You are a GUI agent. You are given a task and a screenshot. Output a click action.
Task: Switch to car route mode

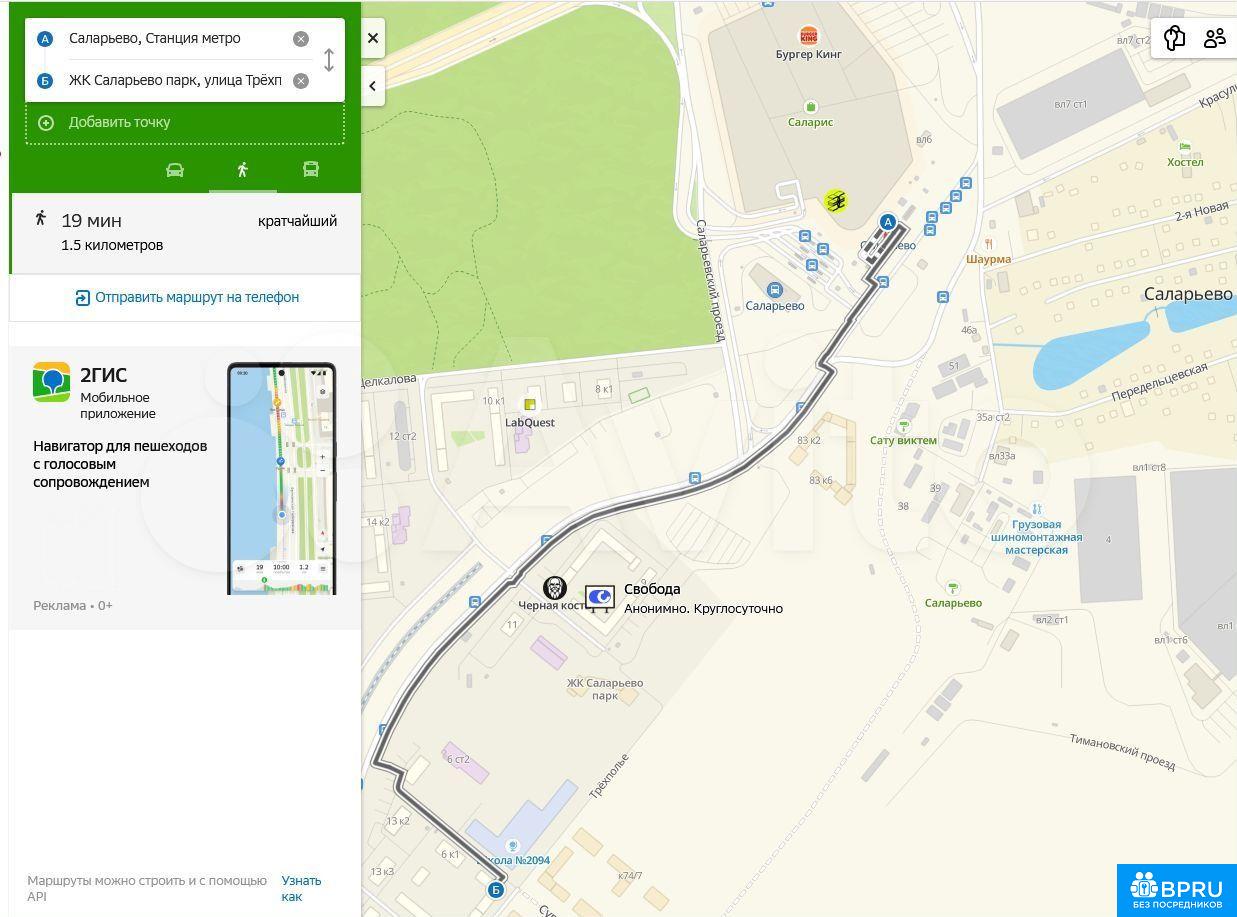coord(175,170)
